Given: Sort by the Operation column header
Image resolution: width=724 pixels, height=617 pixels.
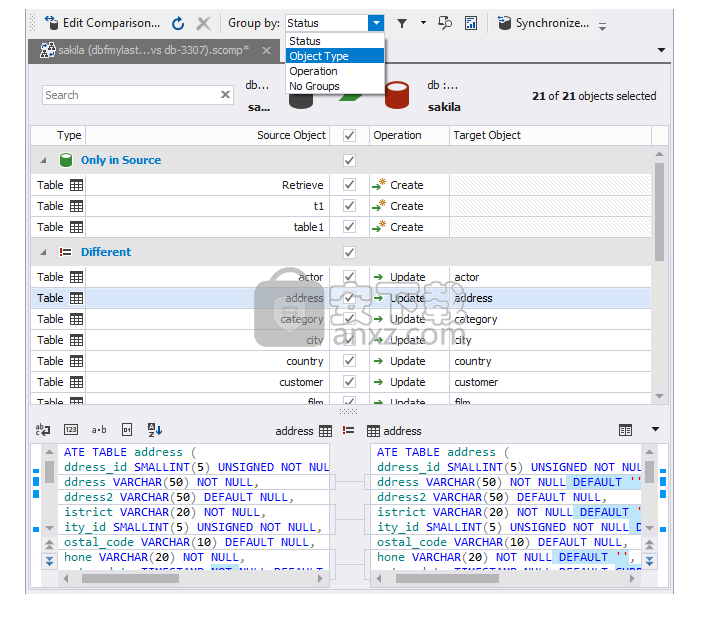Looking at the screenshot, I should click(409, 135).
